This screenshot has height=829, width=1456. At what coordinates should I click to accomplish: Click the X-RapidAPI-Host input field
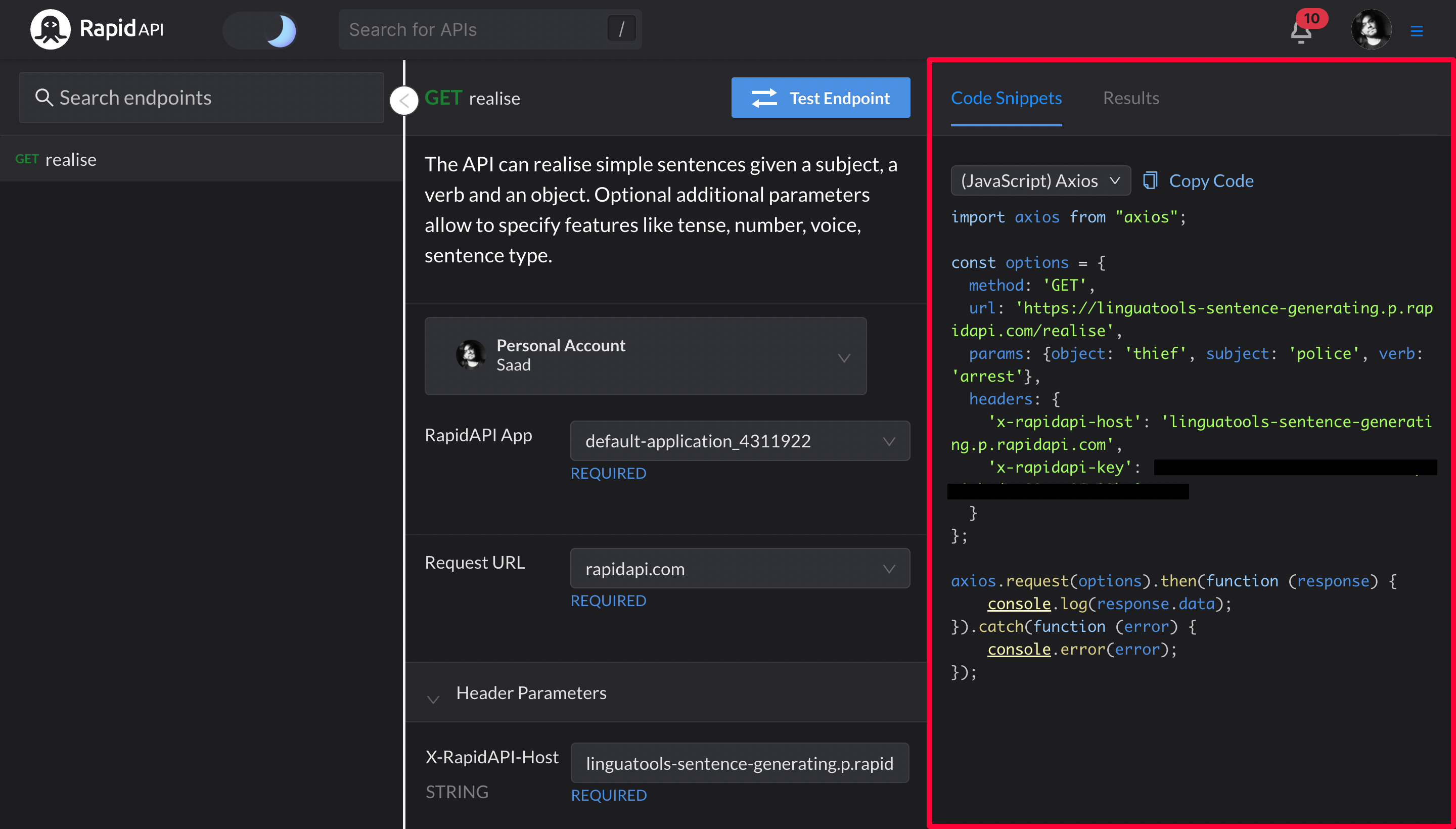point(739,763)
